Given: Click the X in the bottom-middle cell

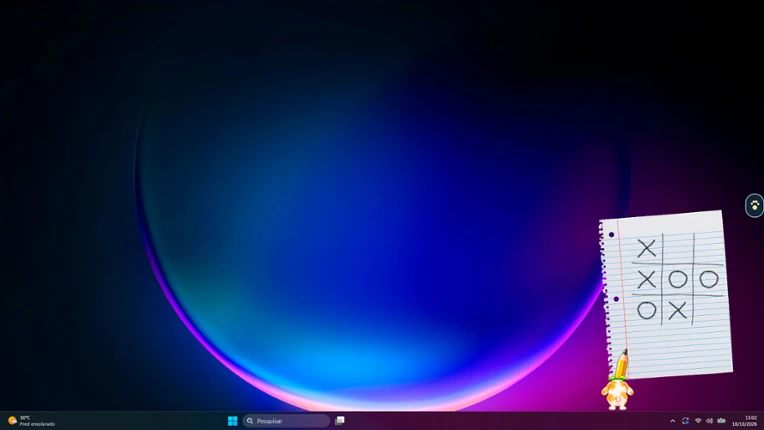Looking at the screenshot, I should pyautogui.click(x=677, y=311).
